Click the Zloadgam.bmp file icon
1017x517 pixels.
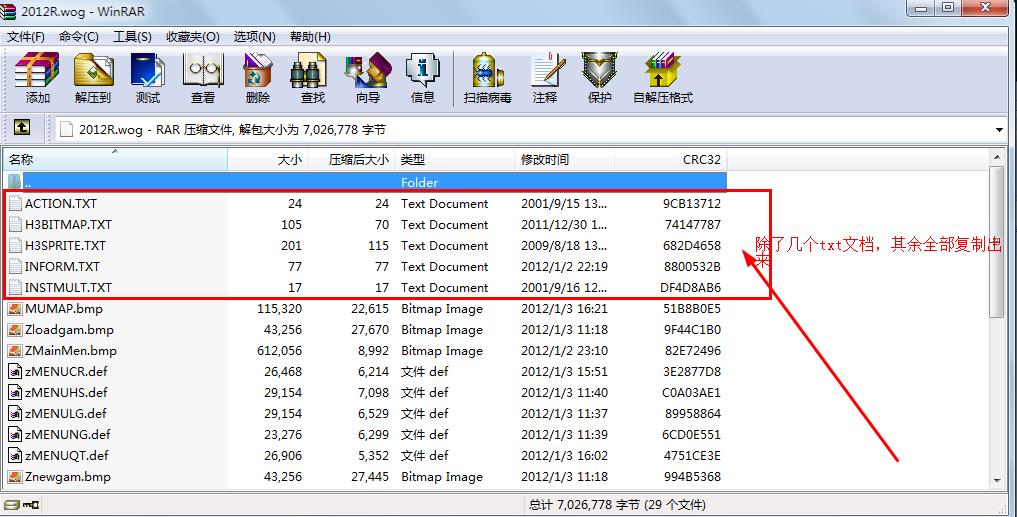click(x=15, y=330)
